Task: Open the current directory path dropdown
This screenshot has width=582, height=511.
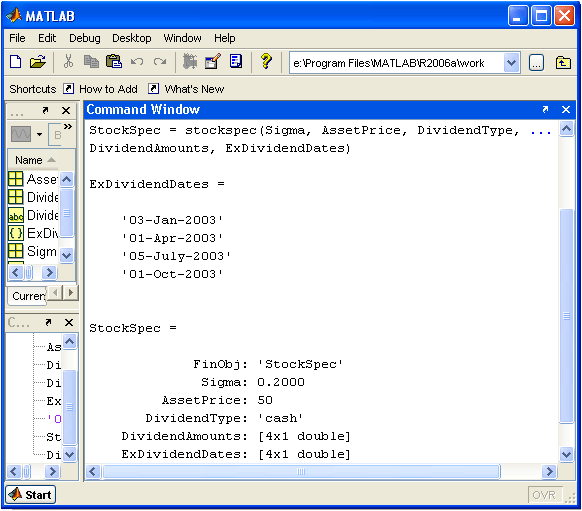Action: pos(511,63)
